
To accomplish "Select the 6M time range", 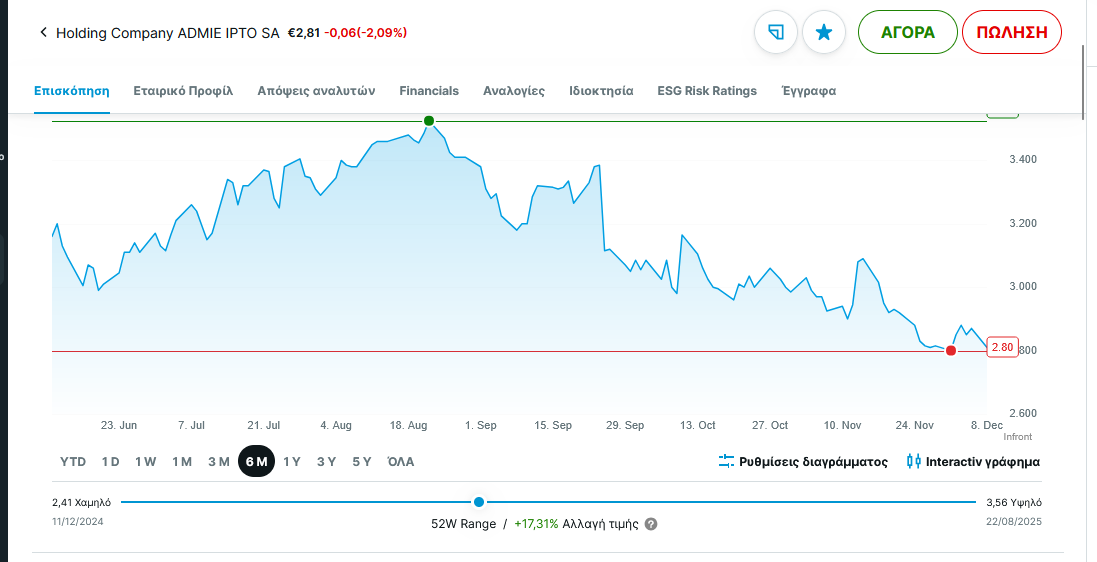I will click(256, 462).
